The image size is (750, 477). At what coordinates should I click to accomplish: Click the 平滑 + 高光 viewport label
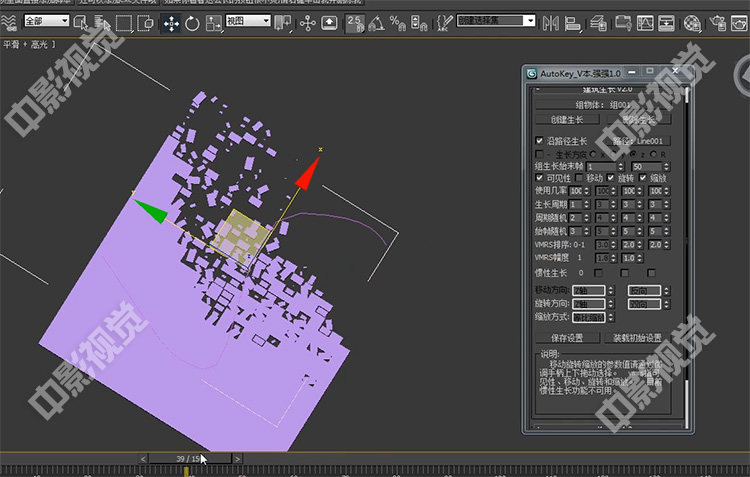click(x=25, y=43)
